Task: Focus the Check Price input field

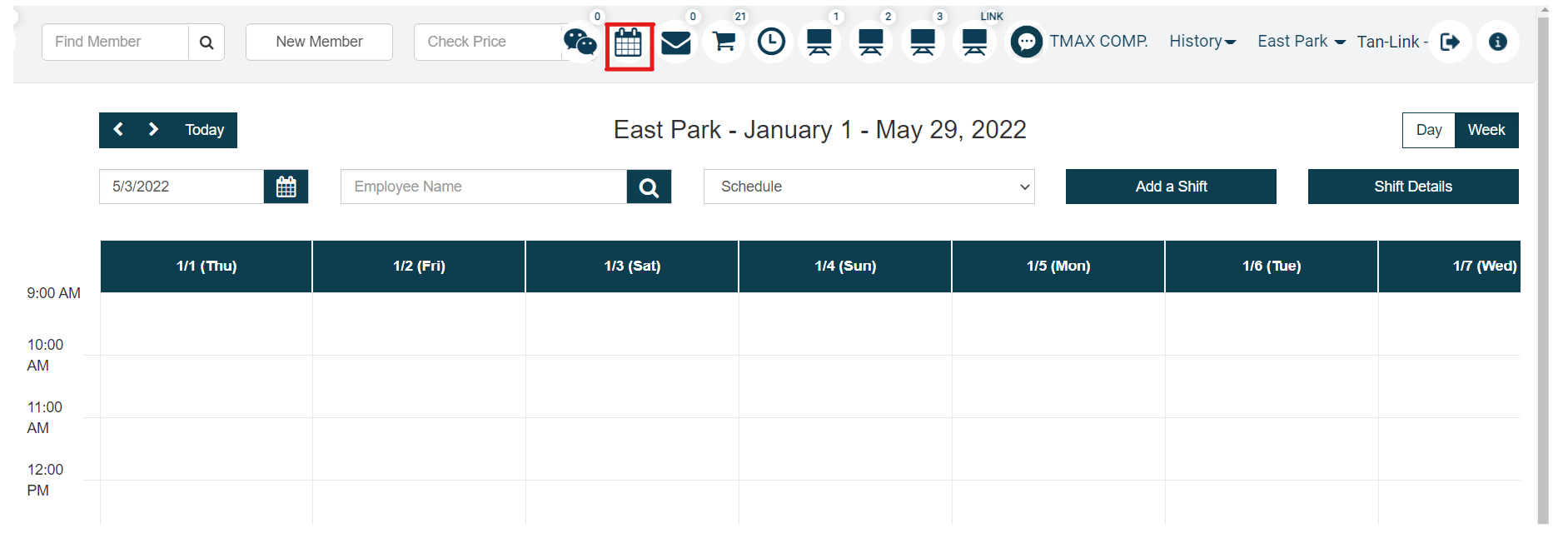Action: coord(487,42)
